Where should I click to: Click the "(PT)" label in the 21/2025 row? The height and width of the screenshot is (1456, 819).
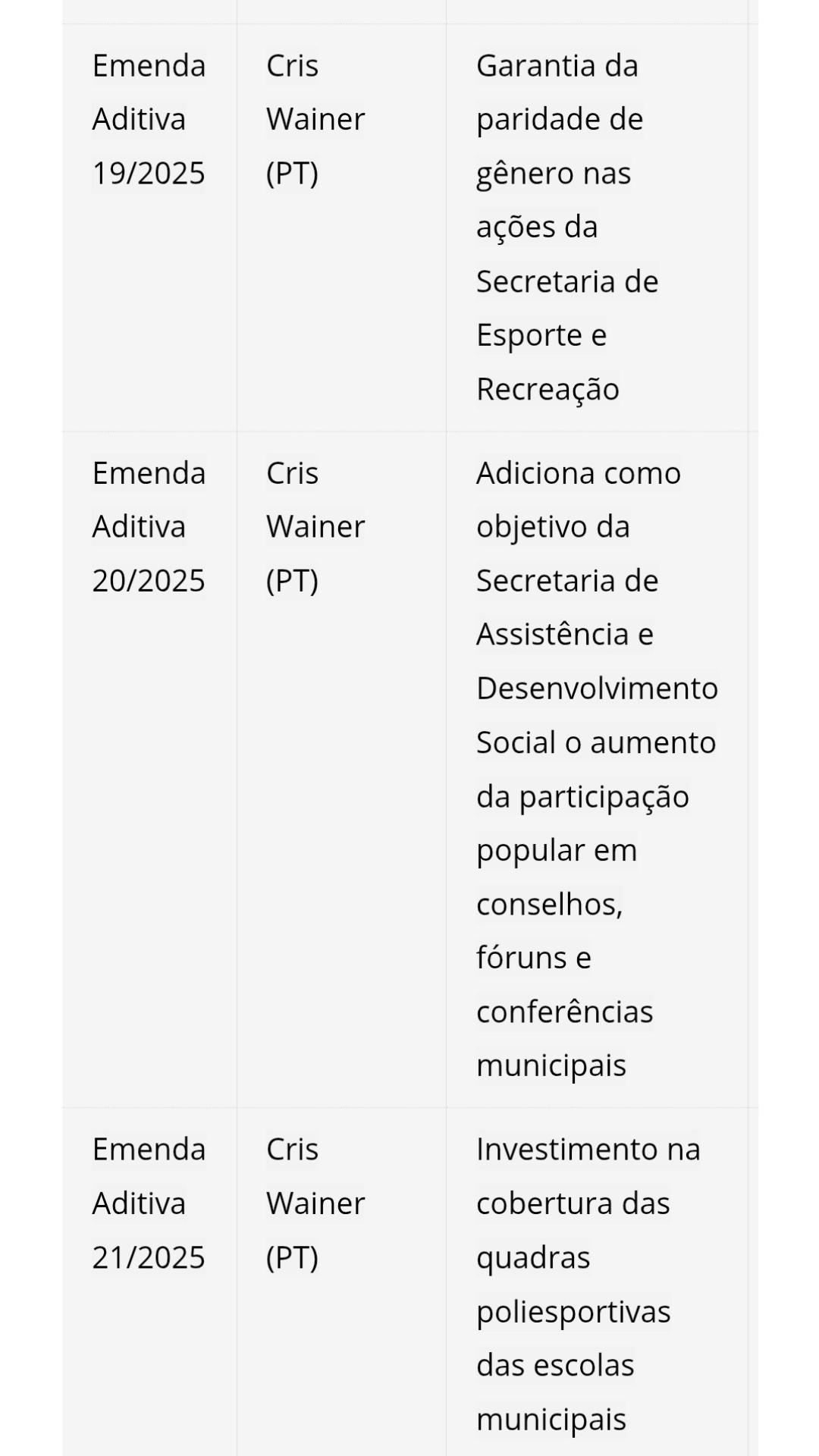point(292,1257)
